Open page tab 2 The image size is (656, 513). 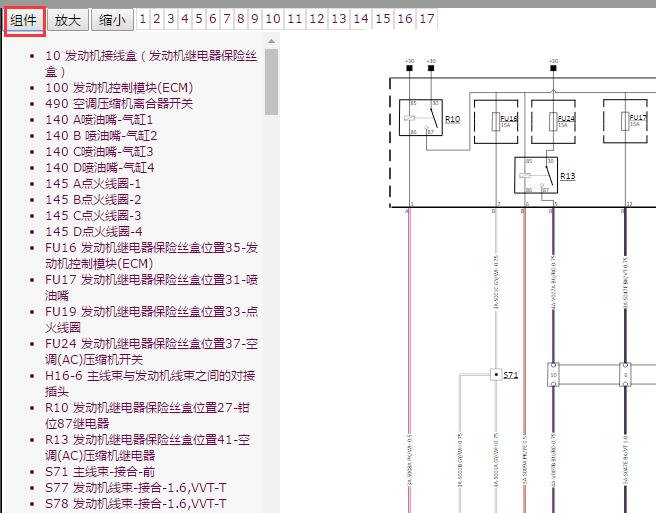[157, 19]
